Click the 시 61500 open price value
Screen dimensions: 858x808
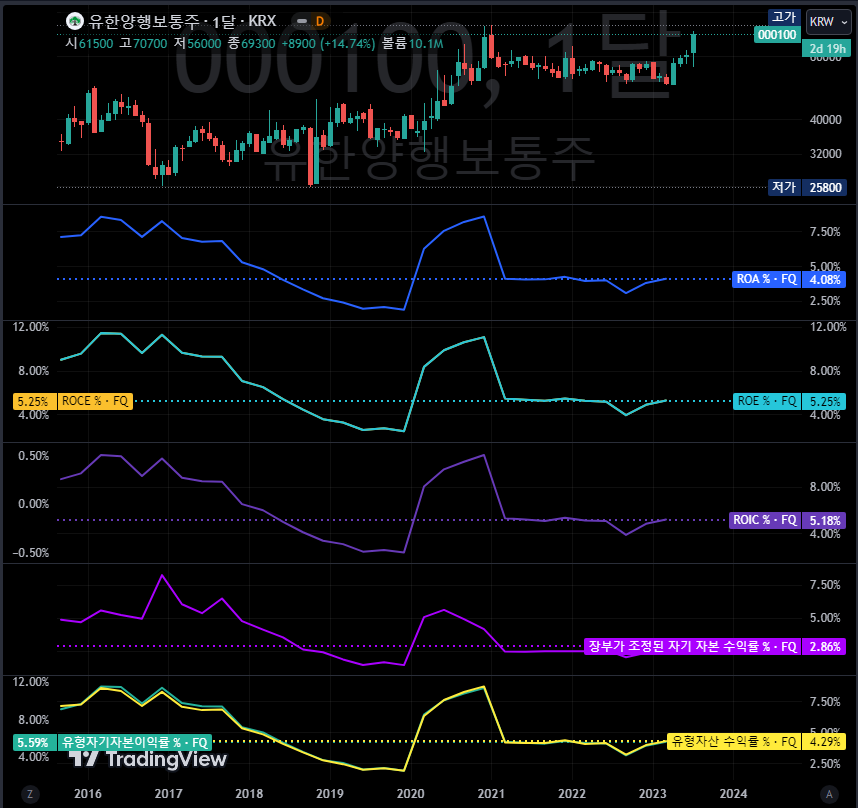tap(89, 44)
